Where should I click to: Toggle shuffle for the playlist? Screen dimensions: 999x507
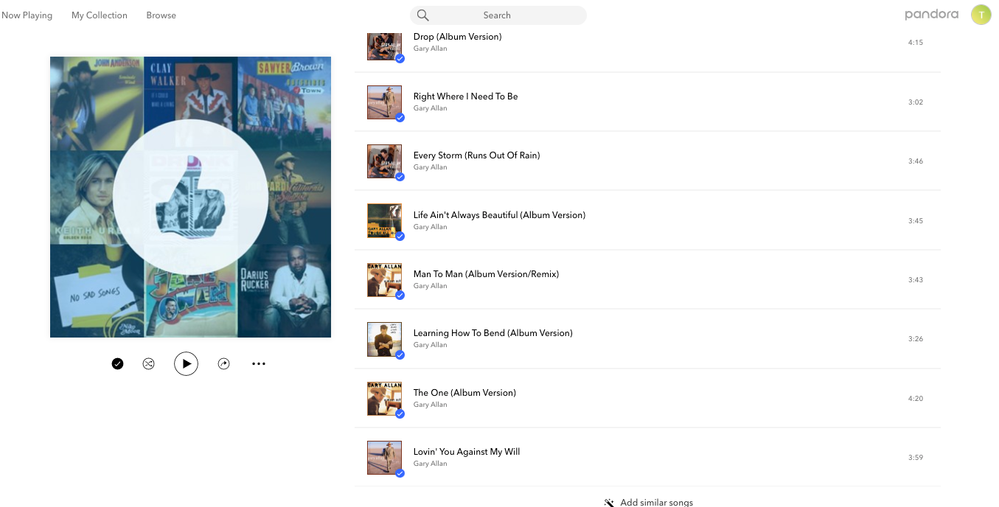pyautogui.click(x=149, y=364)
